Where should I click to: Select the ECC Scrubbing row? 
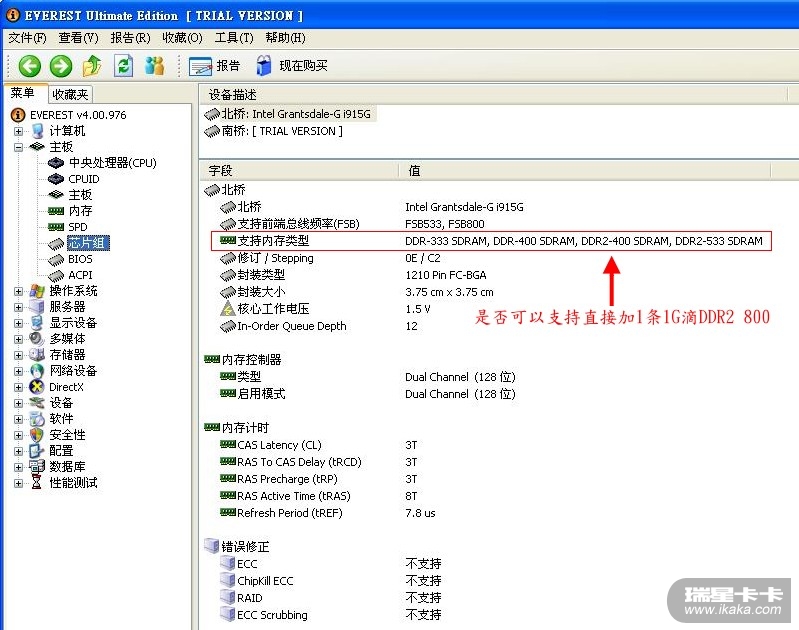330,615
